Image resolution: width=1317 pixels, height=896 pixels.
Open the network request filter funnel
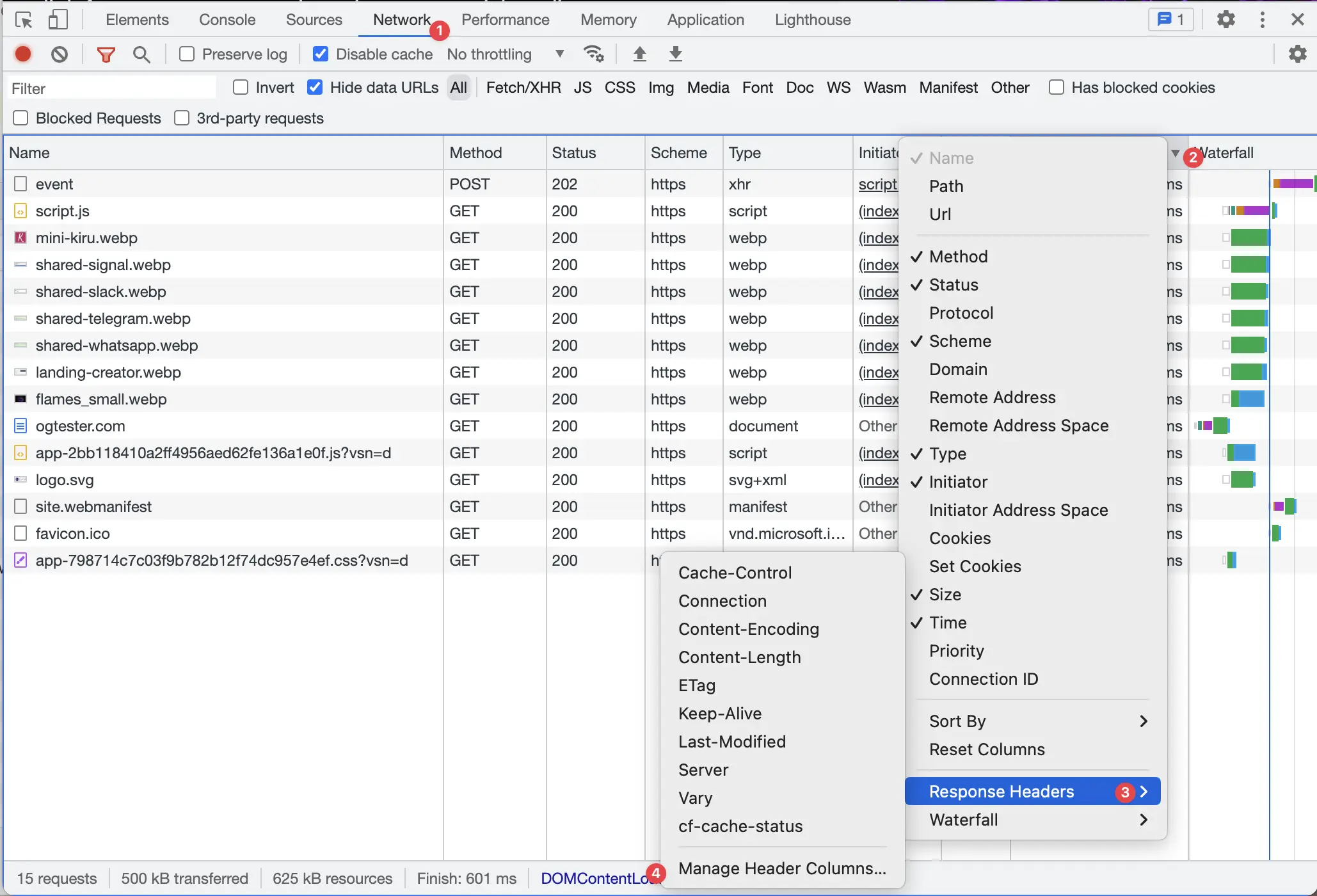106,54
